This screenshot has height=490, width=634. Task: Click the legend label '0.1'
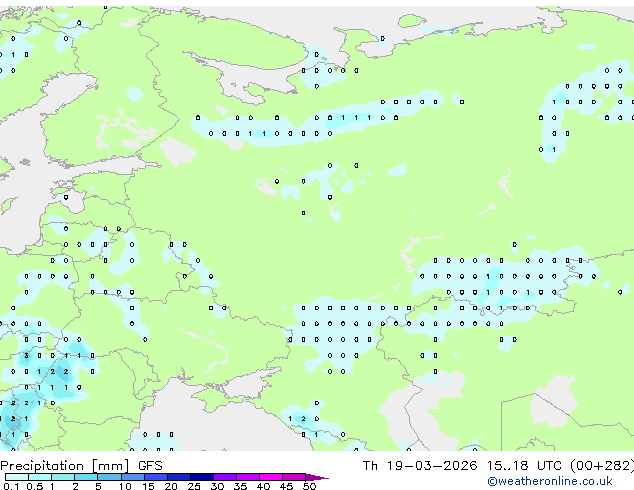(x=11, y=486)
